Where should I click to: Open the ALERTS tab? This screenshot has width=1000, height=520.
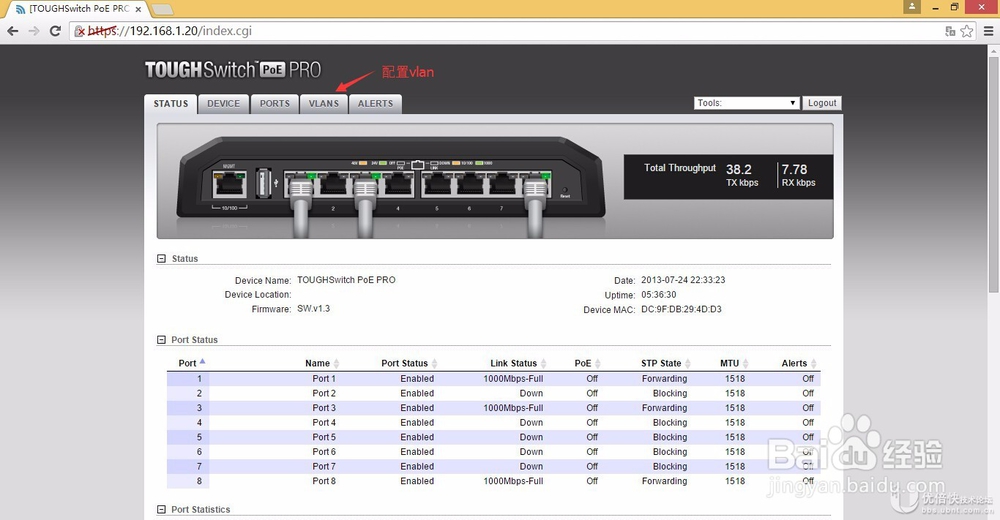[375, 103]
